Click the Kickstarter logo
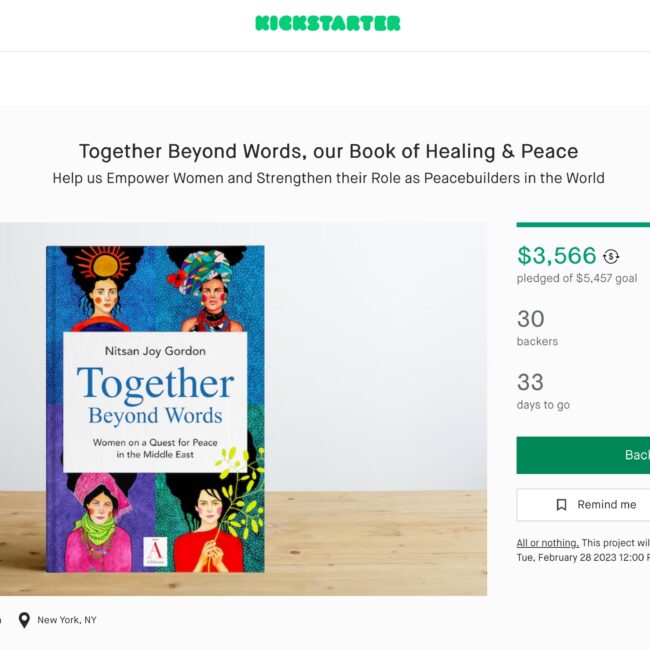This screenshot has height=650, width=650. 327,23
